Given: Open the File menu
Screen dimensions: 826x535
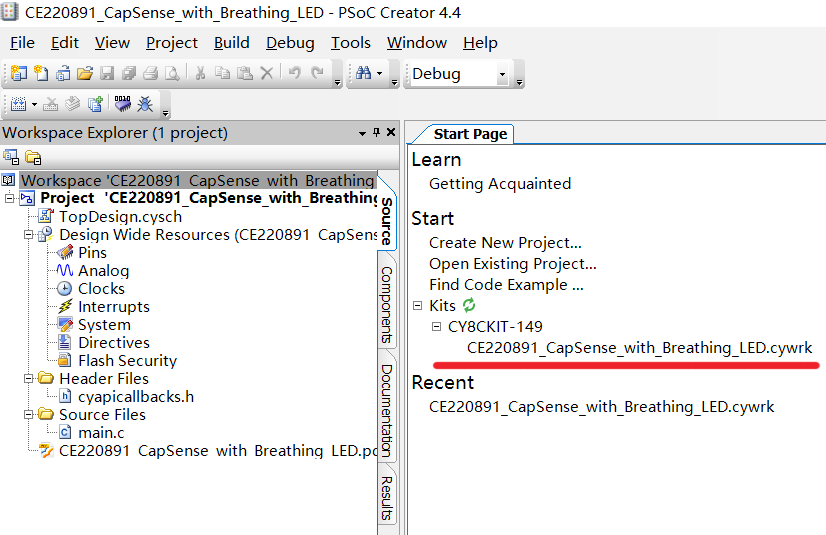Looking at the screenshot, I should (x=22, y=43).
